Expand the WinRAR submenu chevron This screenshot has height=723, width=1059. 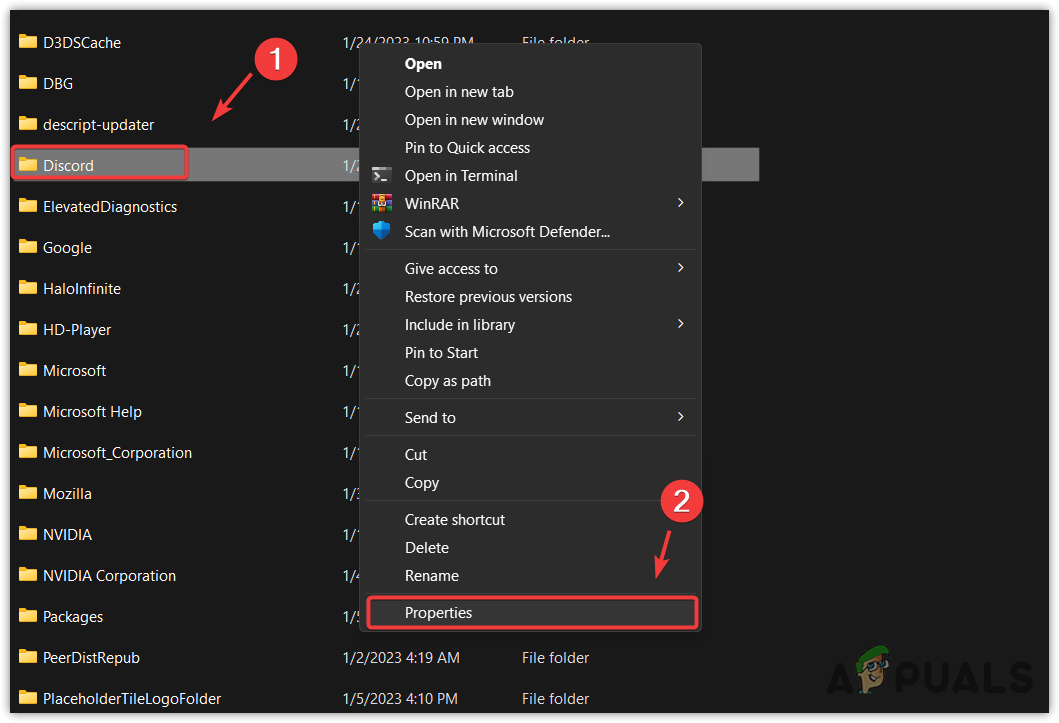coord(680,203)
